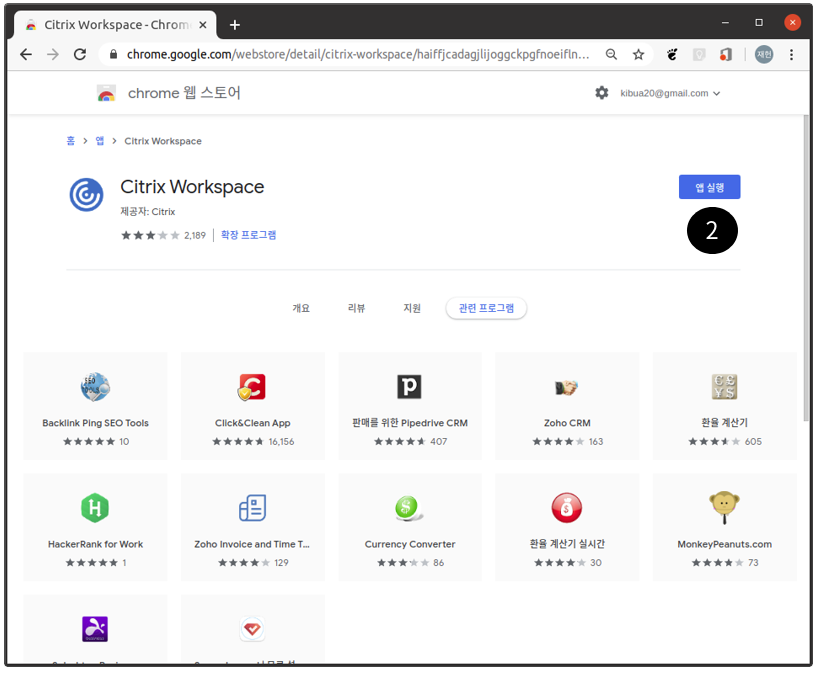Image resolution: width=819 pixels, height=673 pixels.
Task: Click the Citrix Workspace app icon
Action: click(x=87, y=194)
